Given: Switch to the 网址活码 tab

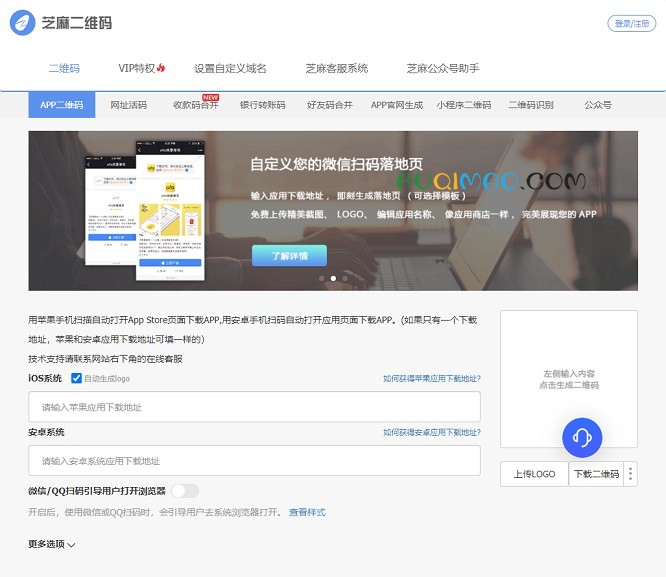Looking at the screenshot, I should (x=129, y=105).
